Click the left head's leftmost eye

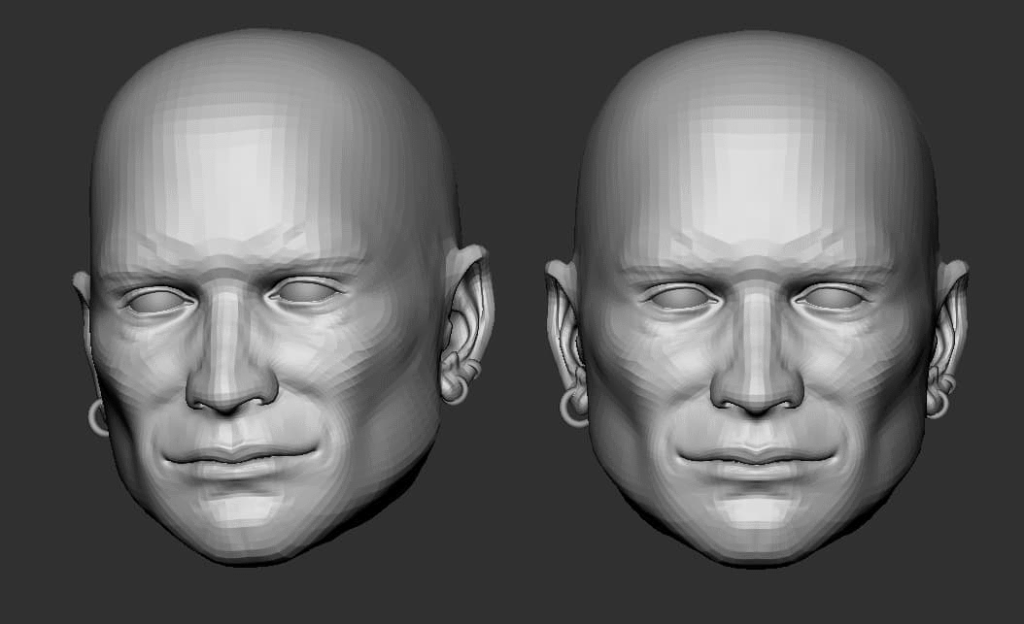(x=156, y=299)
